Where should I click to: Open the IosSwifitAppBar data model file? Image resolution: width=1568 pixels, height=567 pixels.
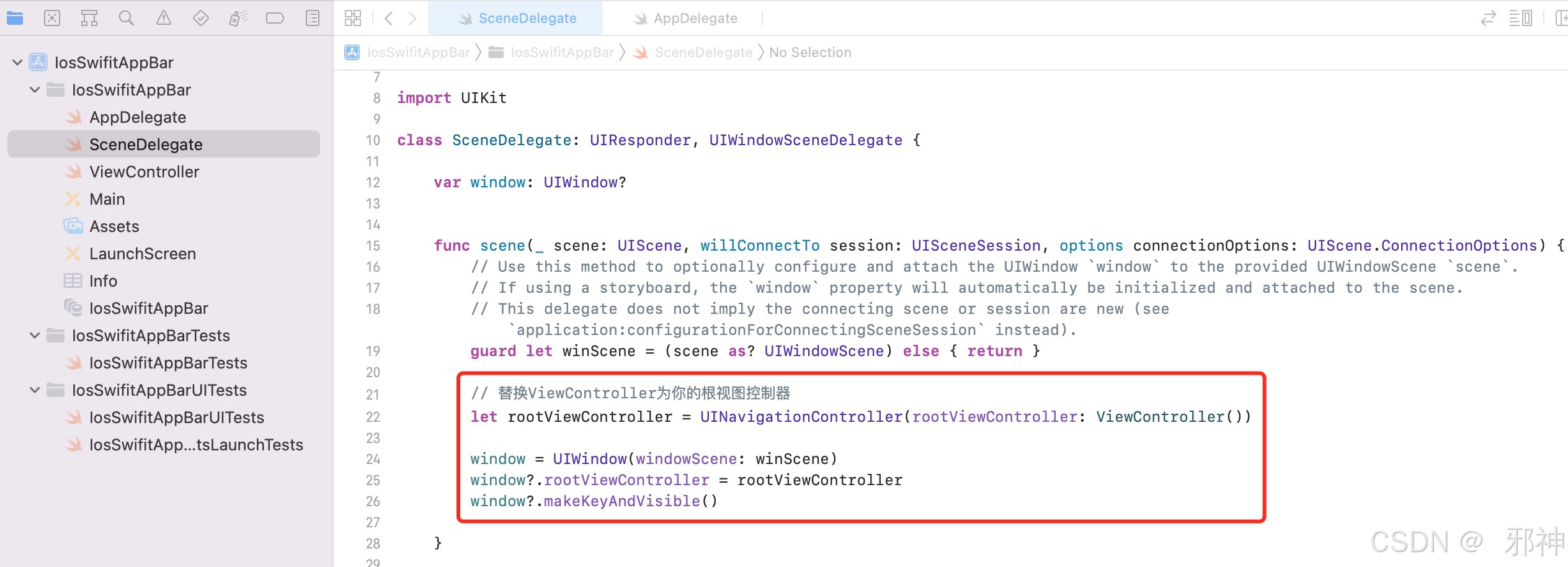(164, 308)
